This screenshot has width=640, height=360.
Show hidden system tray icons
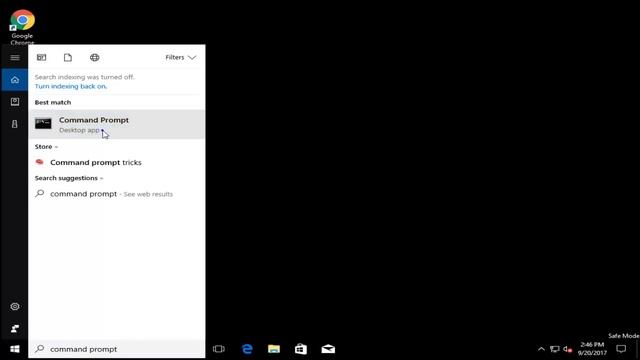pyautogui.click(x=541, y=349)
